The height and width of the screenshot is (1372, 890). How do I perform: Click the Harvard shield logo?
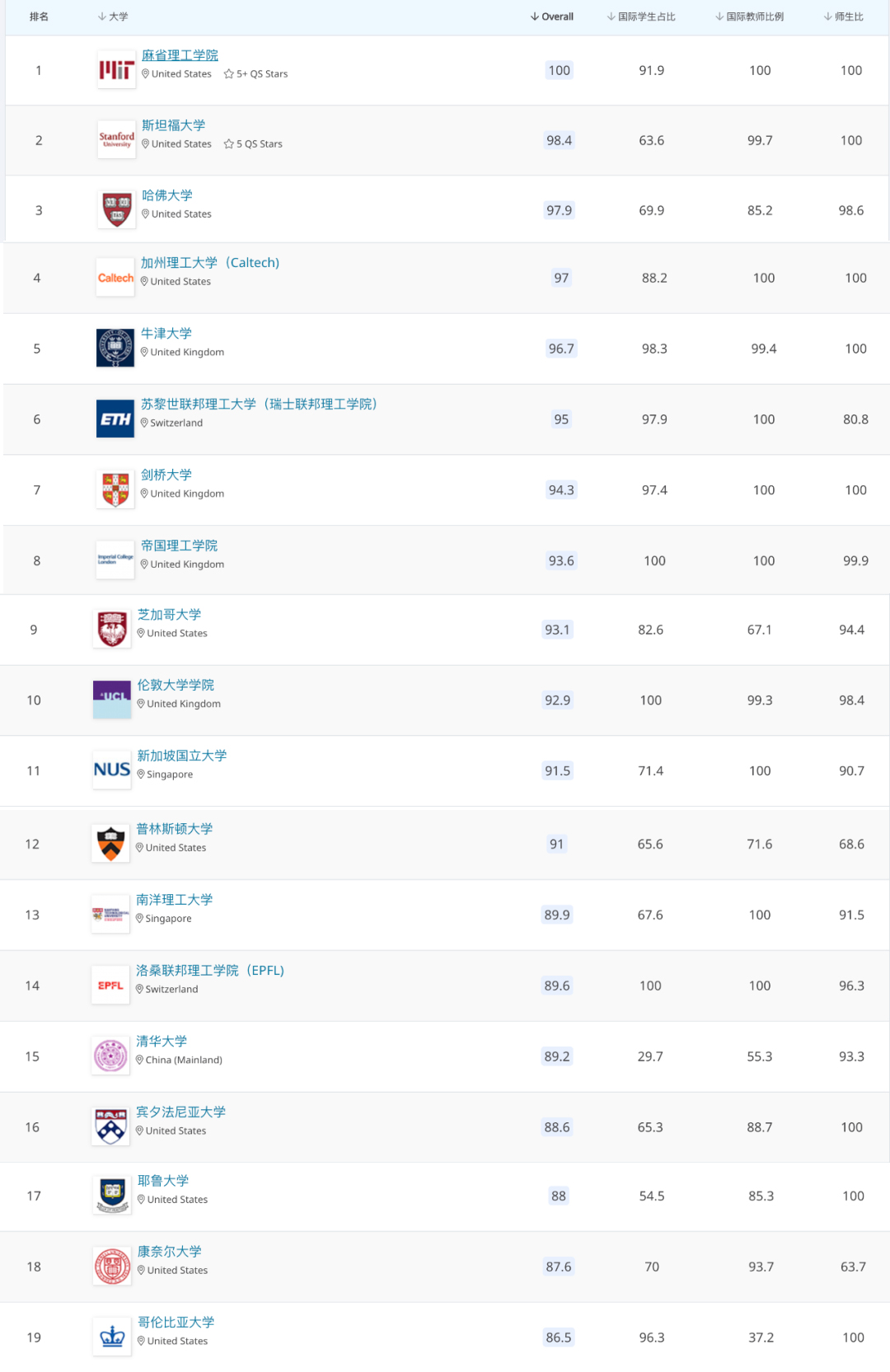click(x=116, y=210)
